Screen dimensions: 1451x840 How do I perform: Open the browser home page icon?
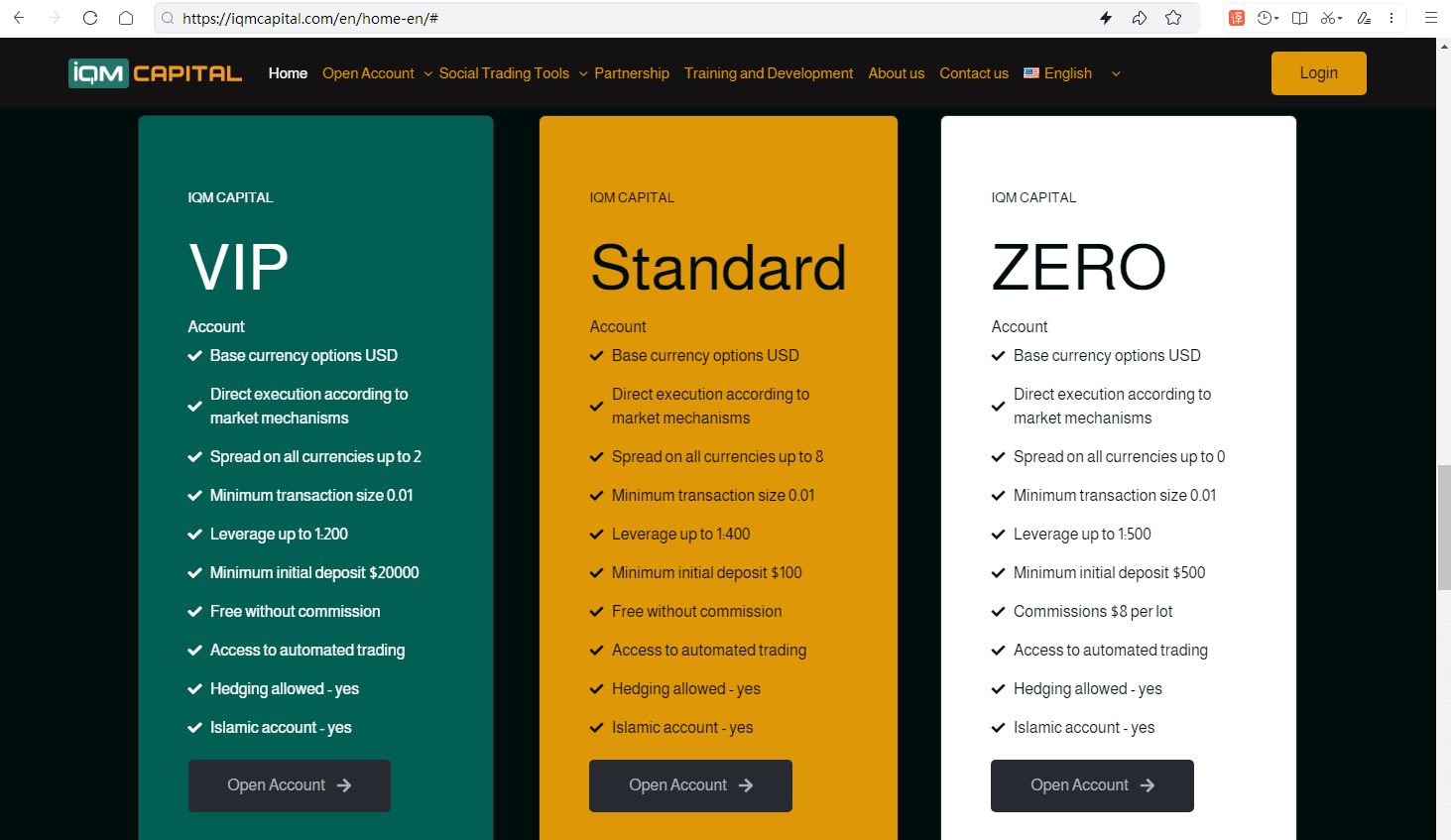pyautogui.click(x=126, y=18)
